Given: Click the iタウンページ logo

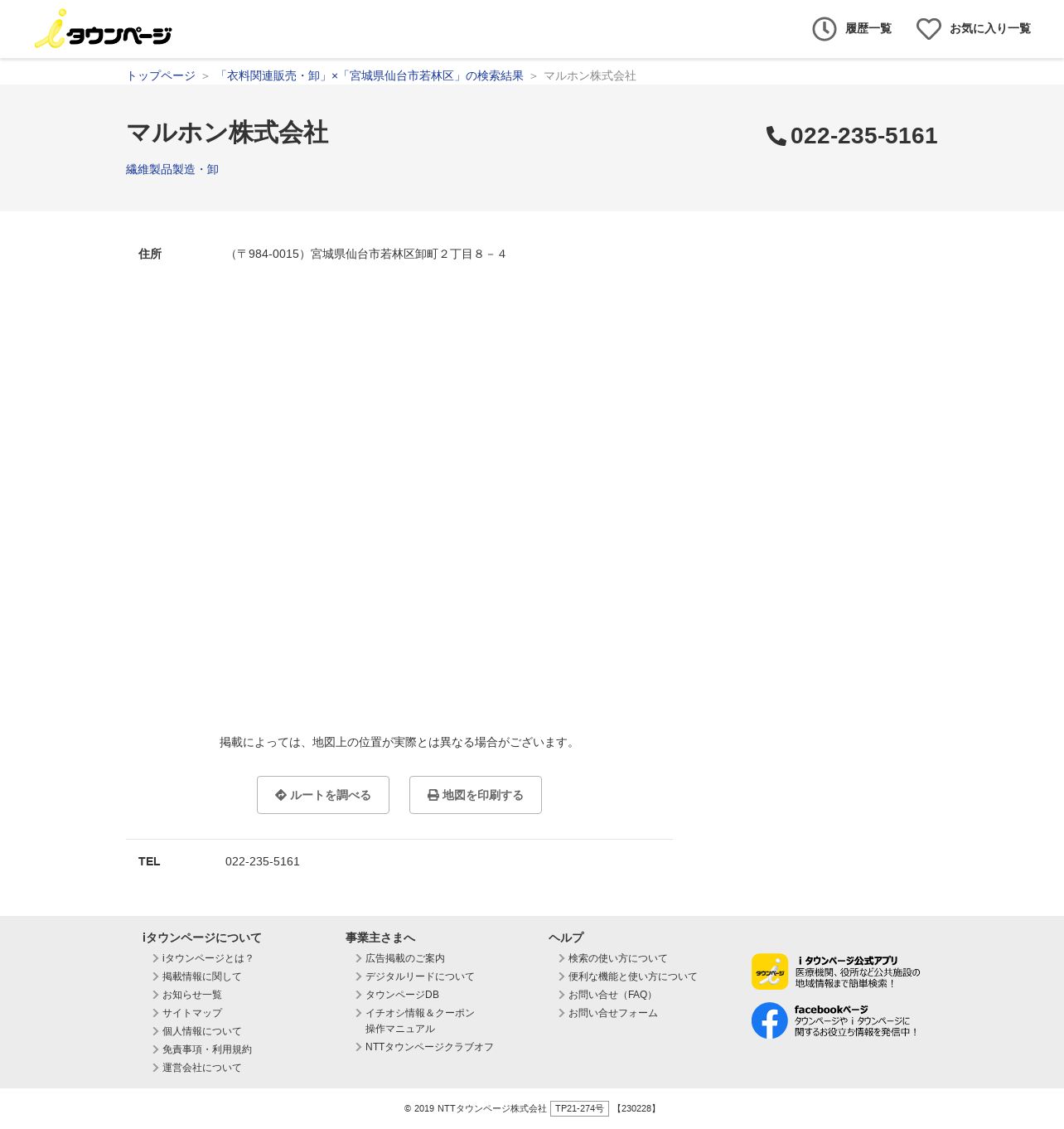Looking at the screenshot, I should point(103,29).
